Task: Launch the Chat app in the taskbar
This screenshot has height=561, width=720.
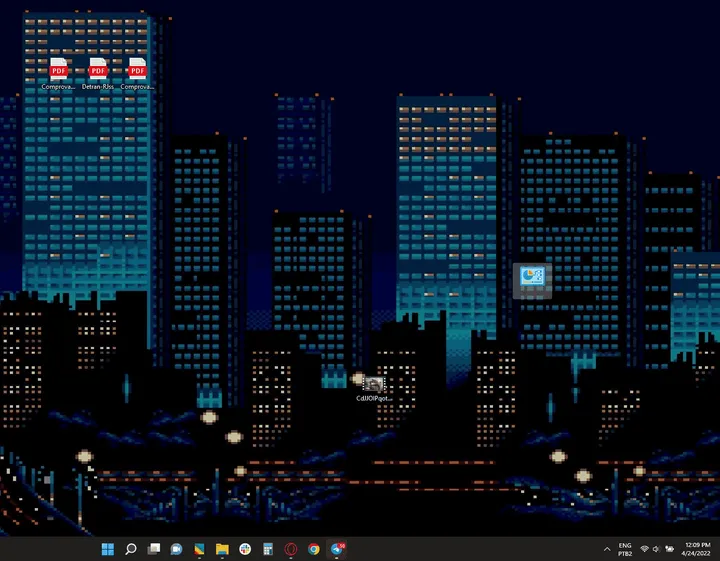Action: (176, 549)
